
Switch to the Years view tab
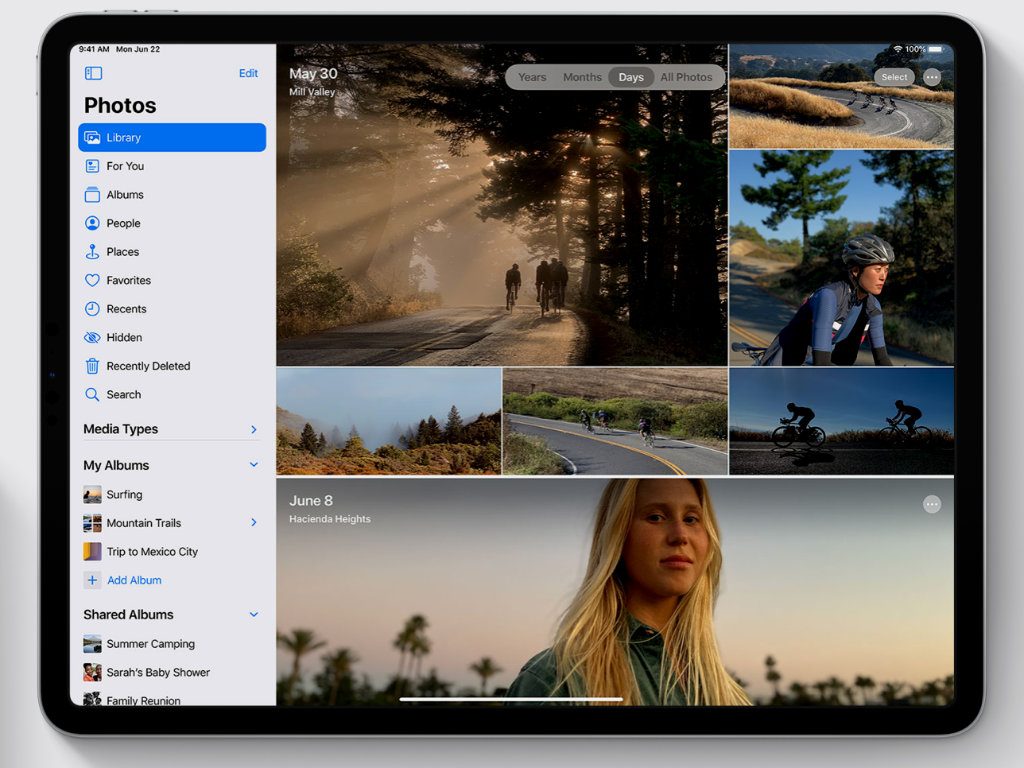532,77
